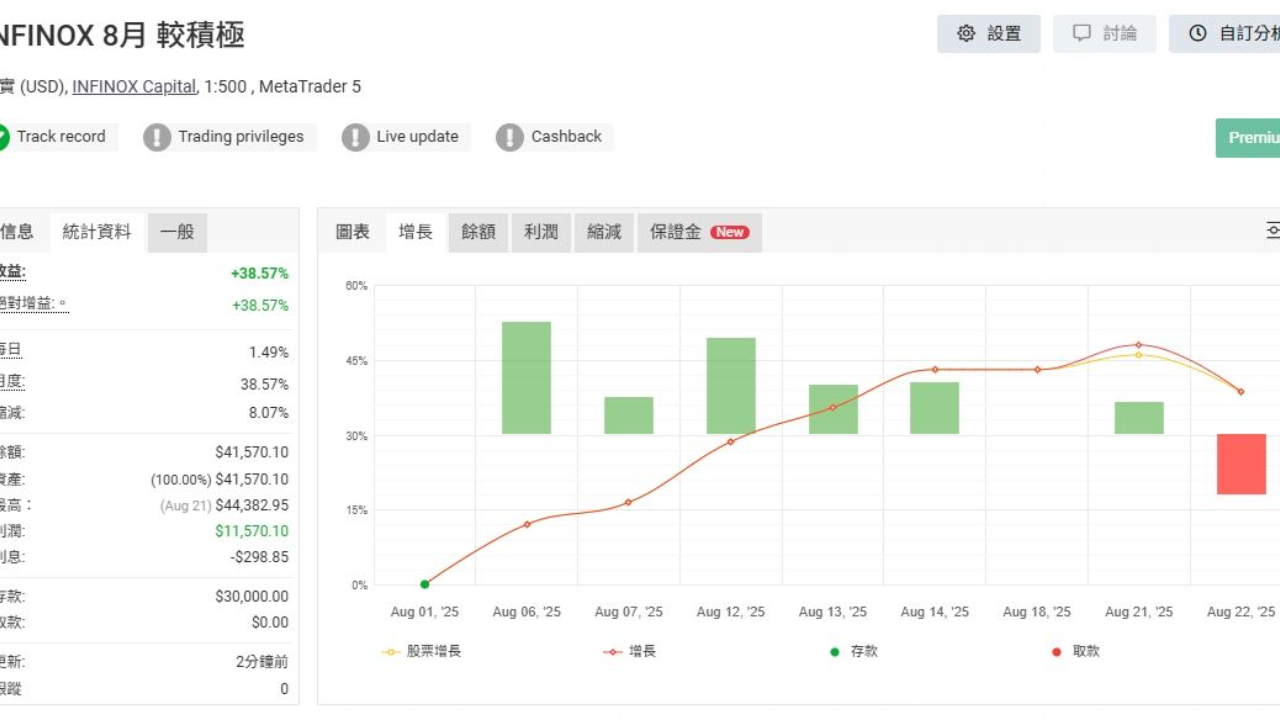Click the Aug 13, '25 axis label
This screenshot has height=720, width=1280.
pos(833,612)
